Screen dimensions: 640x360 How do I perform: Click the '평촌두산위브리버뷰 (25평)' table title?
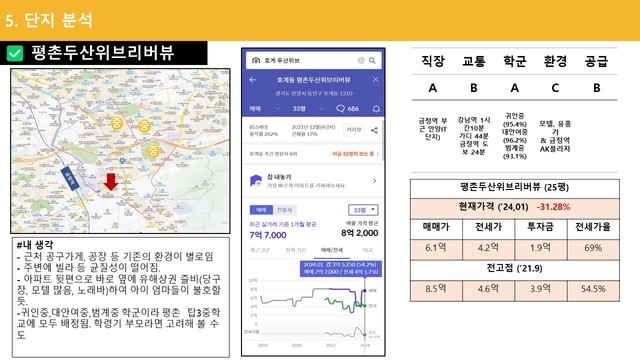[514, 187]
